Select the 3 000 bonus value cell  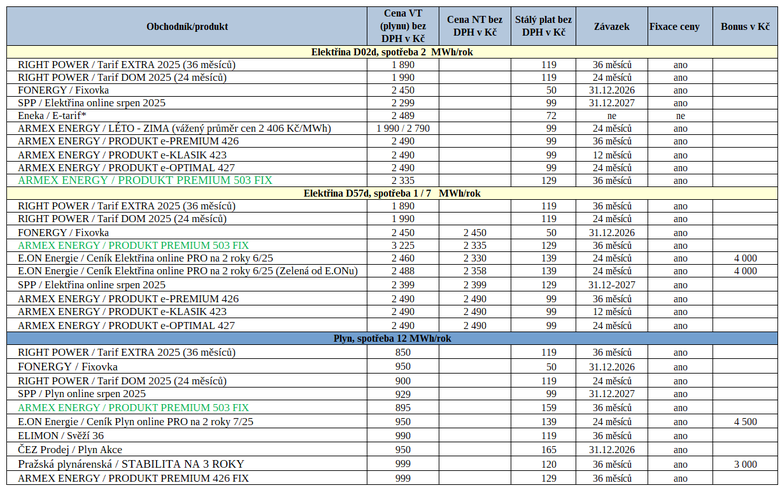pos(745,465)
